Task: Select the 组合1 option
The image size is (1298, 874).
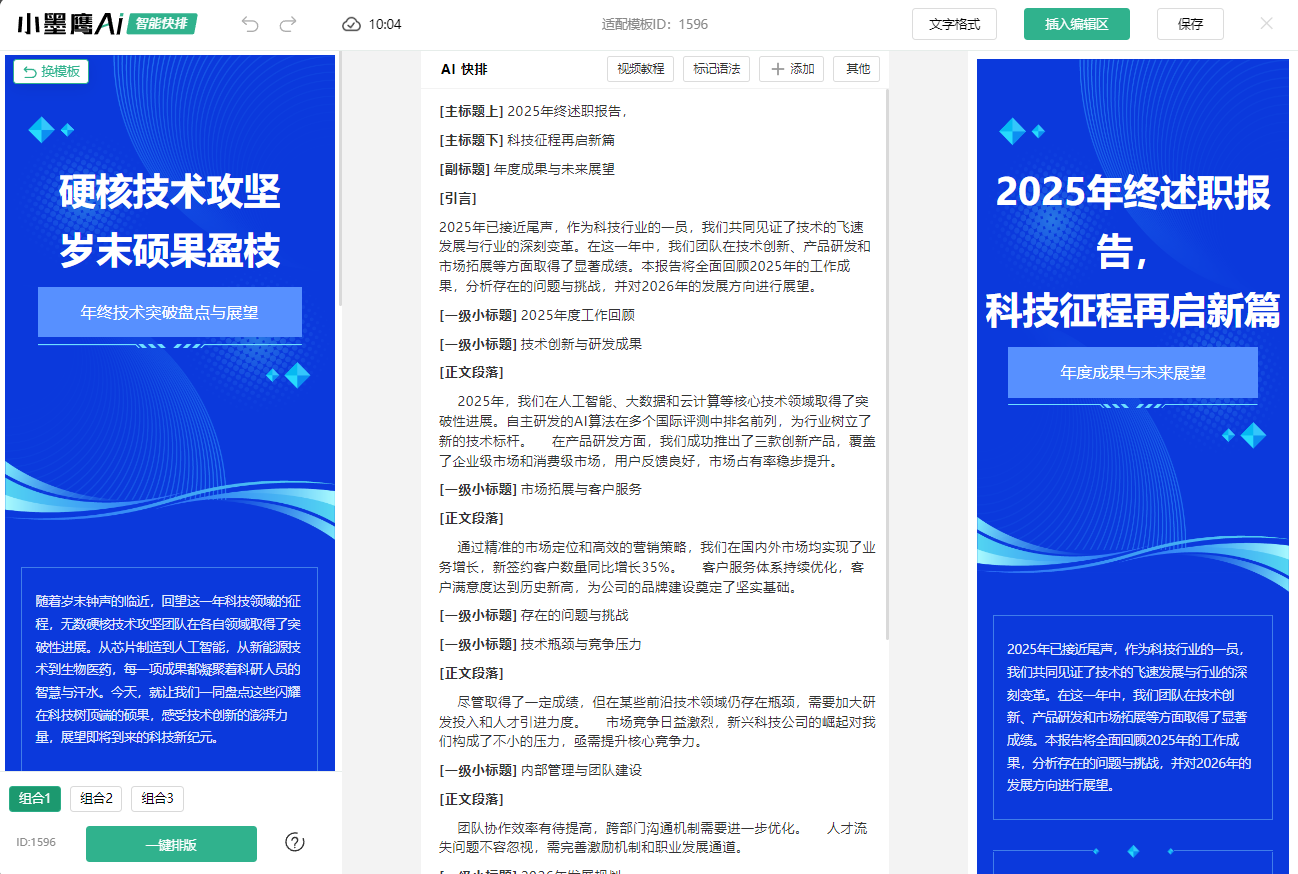Action: [35, 798]
